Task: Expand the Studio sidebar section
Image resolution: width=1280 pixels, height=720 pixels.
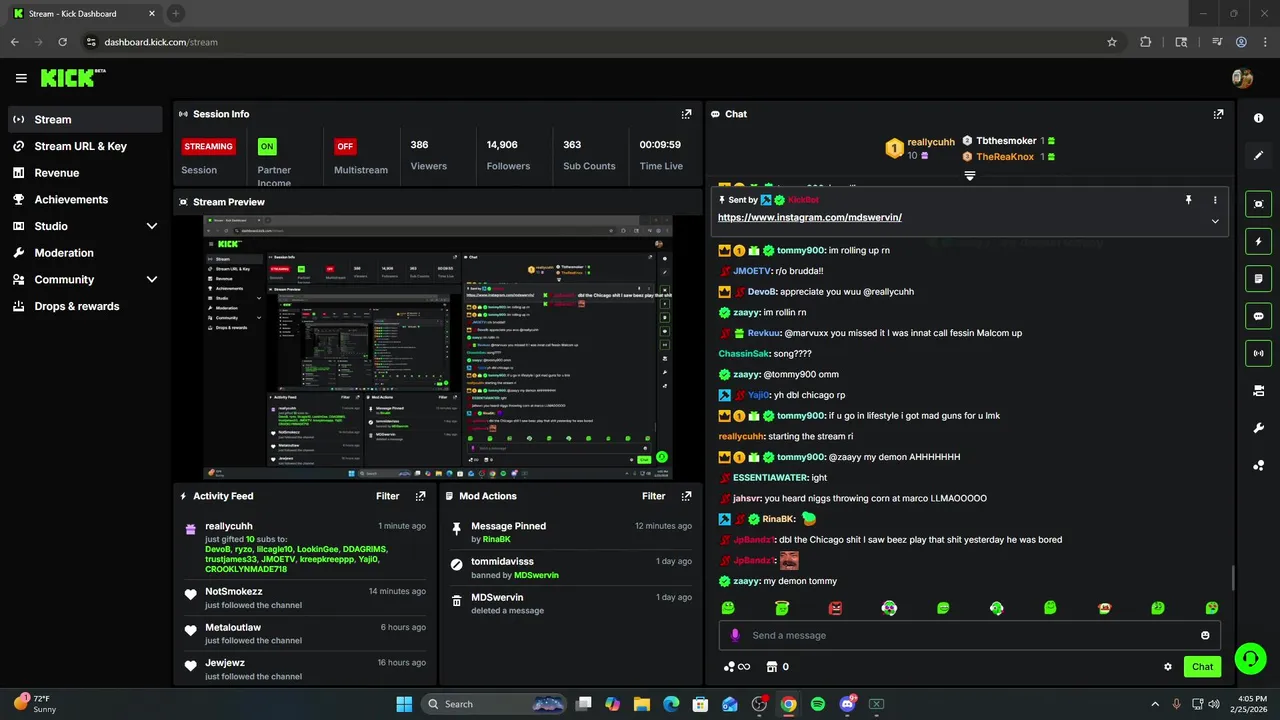Action: tap(152, 226)
